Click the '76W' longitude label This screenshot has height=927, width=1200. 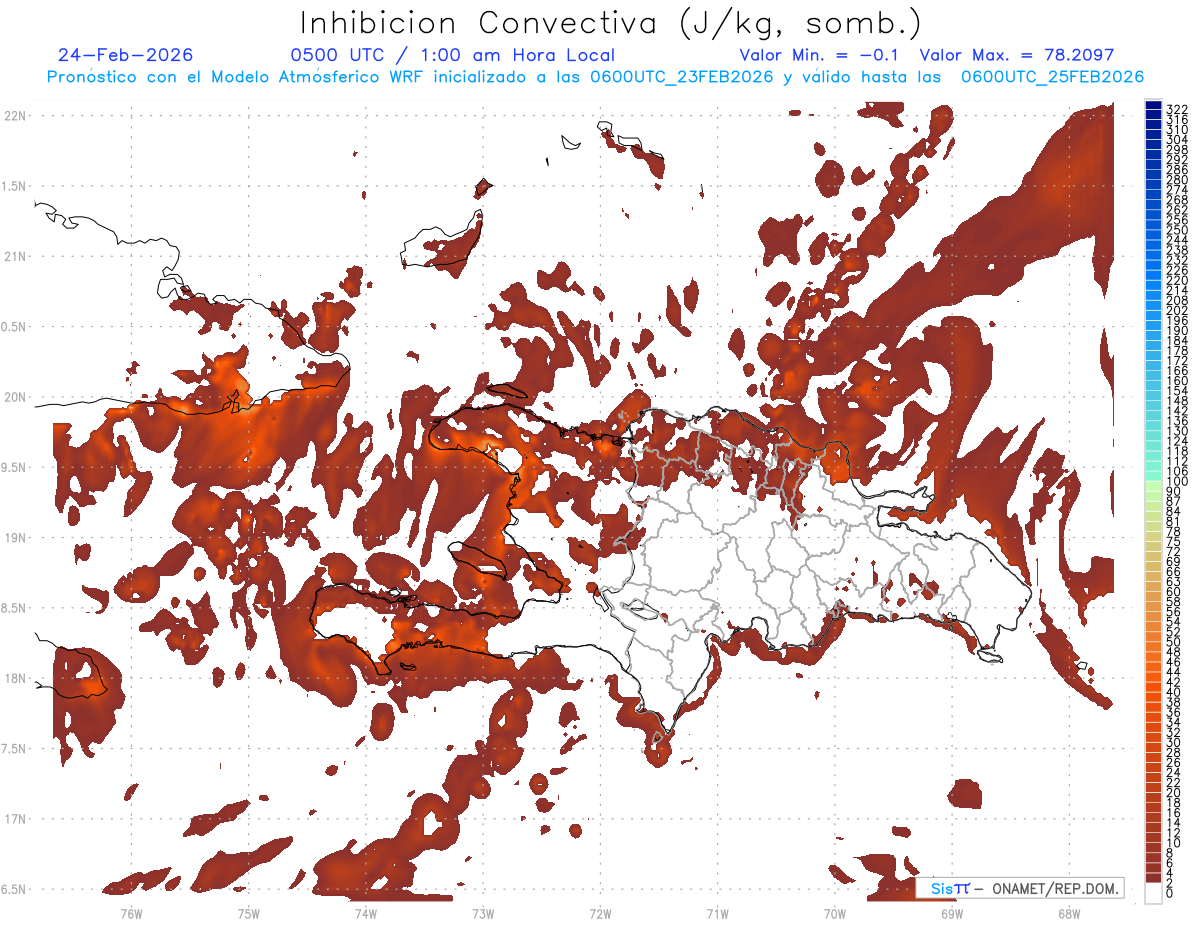pos(131,913)
